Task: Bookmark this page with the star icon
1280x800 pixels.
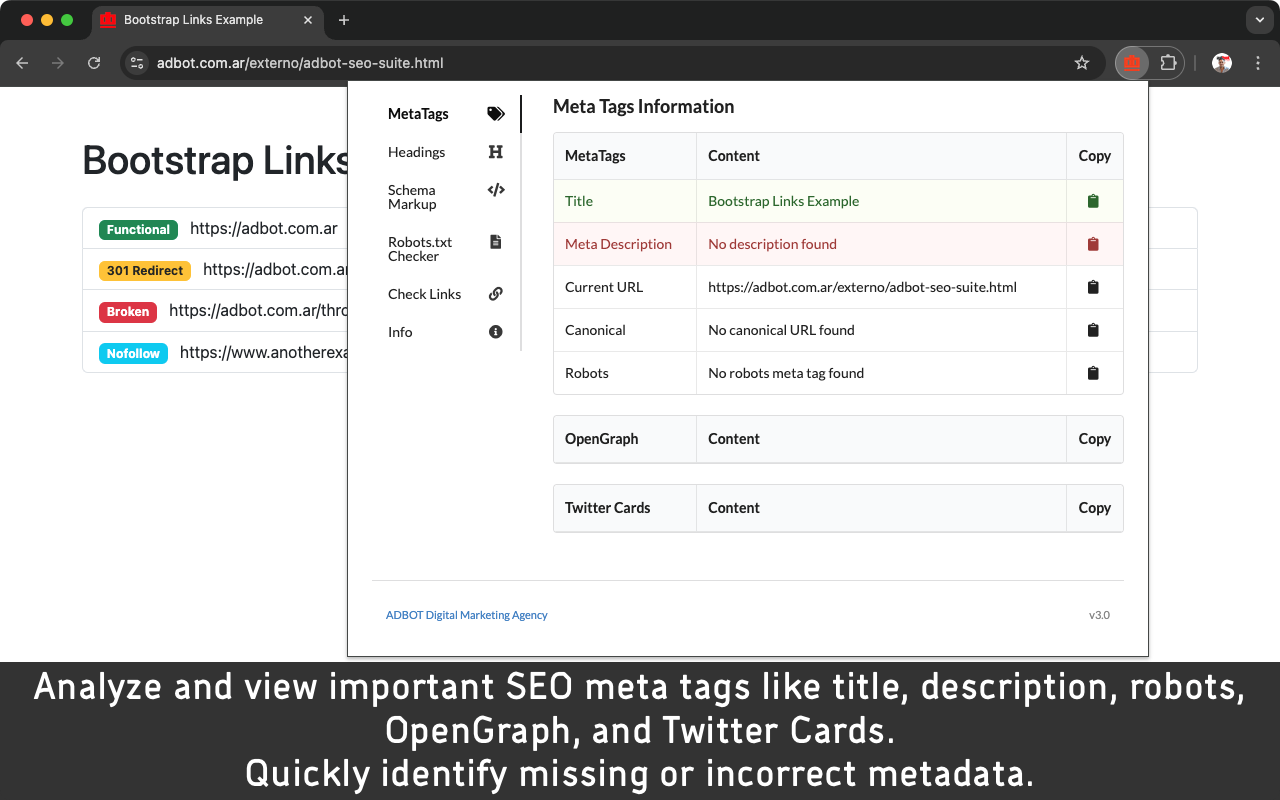Action: (1082, 63)
